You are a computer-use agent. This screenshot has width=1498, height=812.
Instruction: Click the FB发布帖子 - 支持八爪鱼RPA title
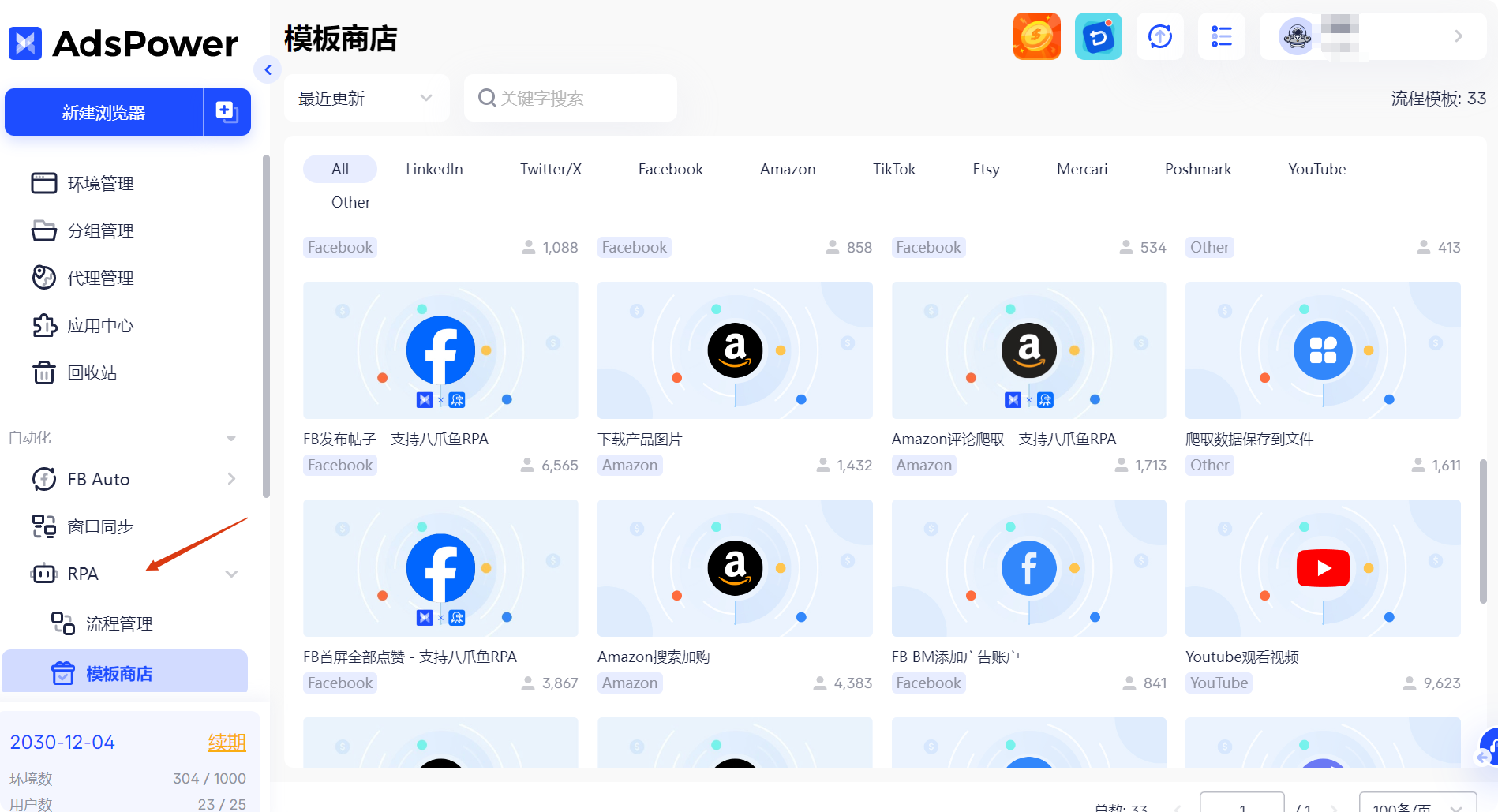click(x=396, y=439)
